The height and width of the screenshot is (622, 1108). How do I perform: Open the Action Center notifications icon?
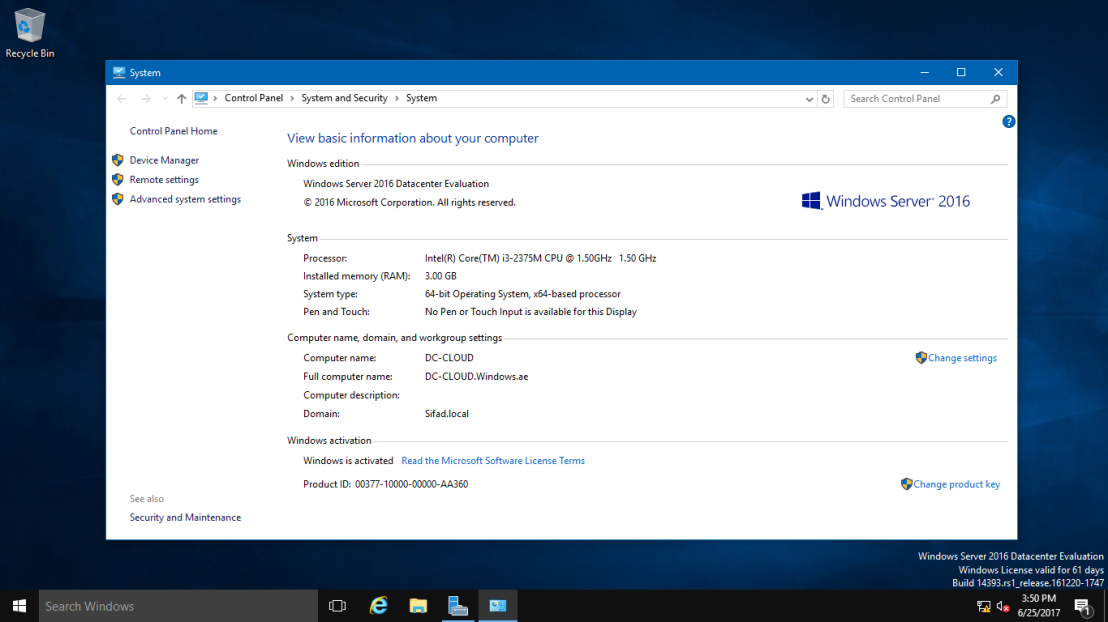pyautogui.click(x=1083, y=606)
